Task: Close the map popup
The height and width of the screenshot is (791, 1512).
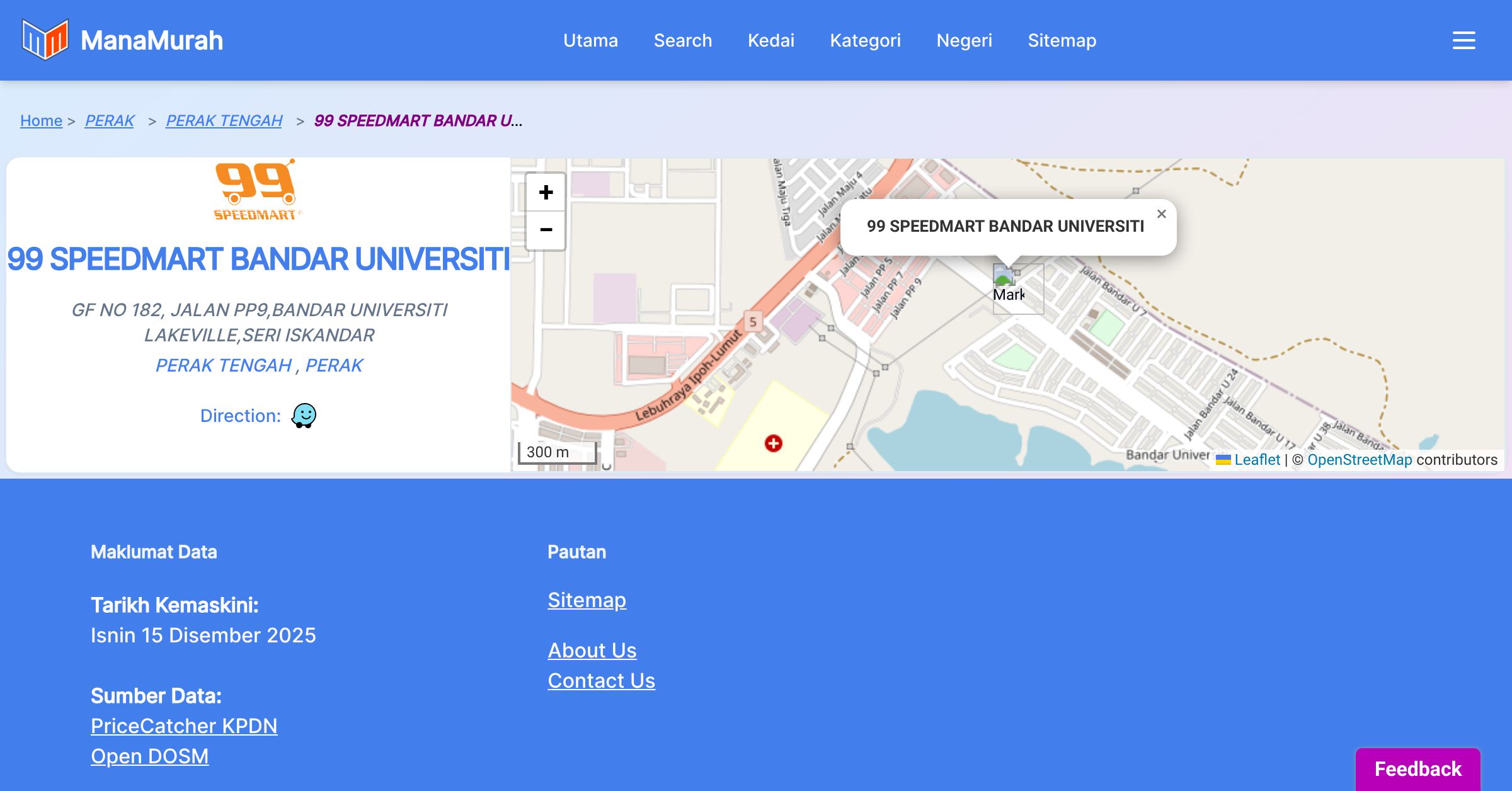Action: coord(1161,214)
